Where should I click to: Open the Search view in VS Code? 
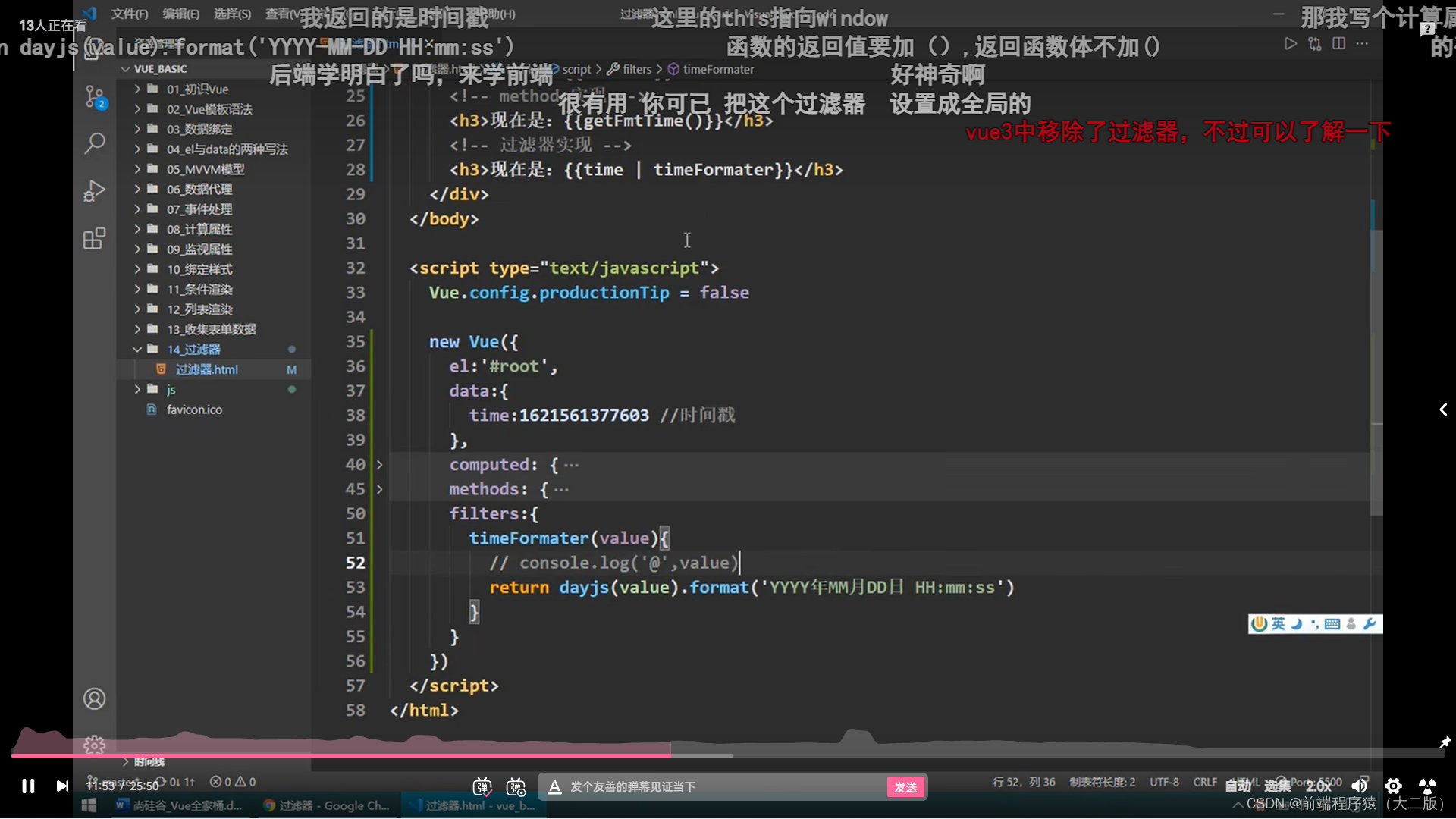tap(95, 143)
